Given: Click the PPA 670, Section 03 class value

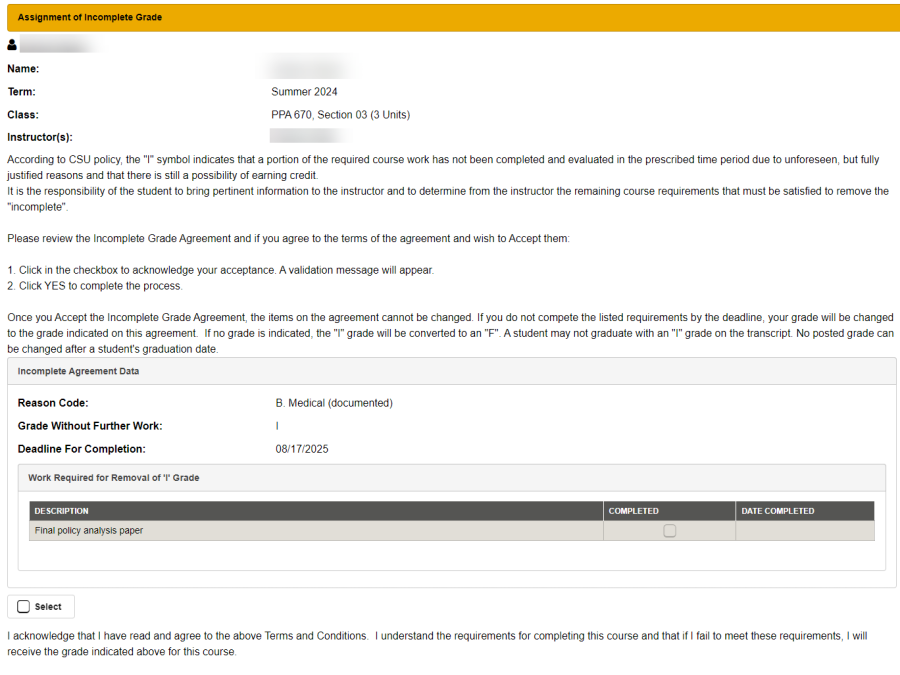Looking at the screenshot, I should (340, 115).
